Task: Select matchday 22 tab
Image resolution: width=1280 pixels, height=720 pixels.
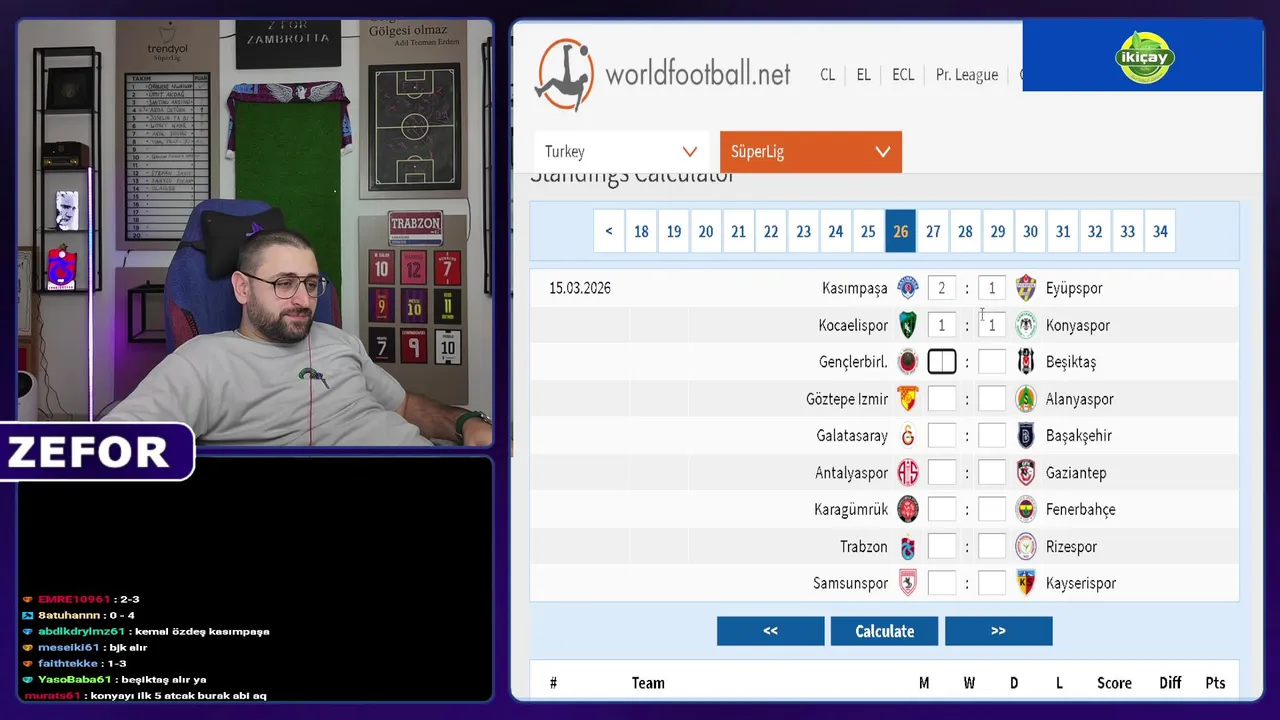Action: point(771,231)
